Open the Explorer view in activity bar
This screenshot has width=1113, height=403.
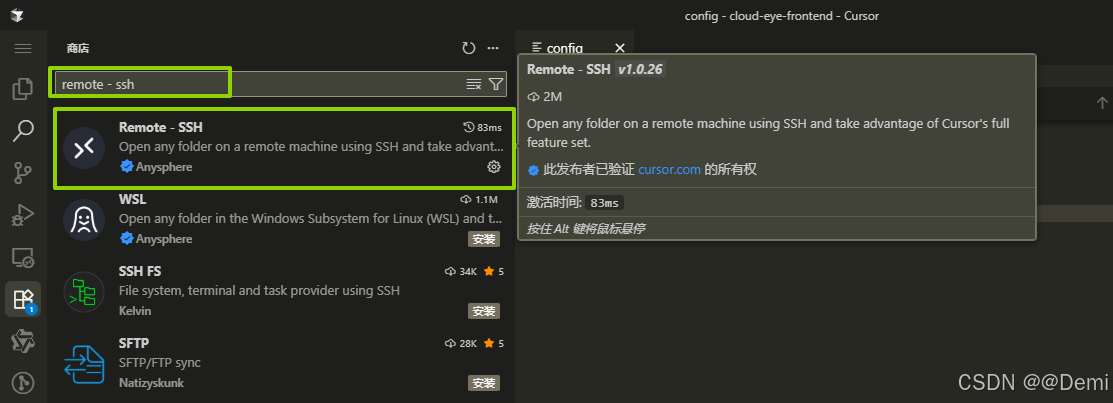[x=22, y=89]
